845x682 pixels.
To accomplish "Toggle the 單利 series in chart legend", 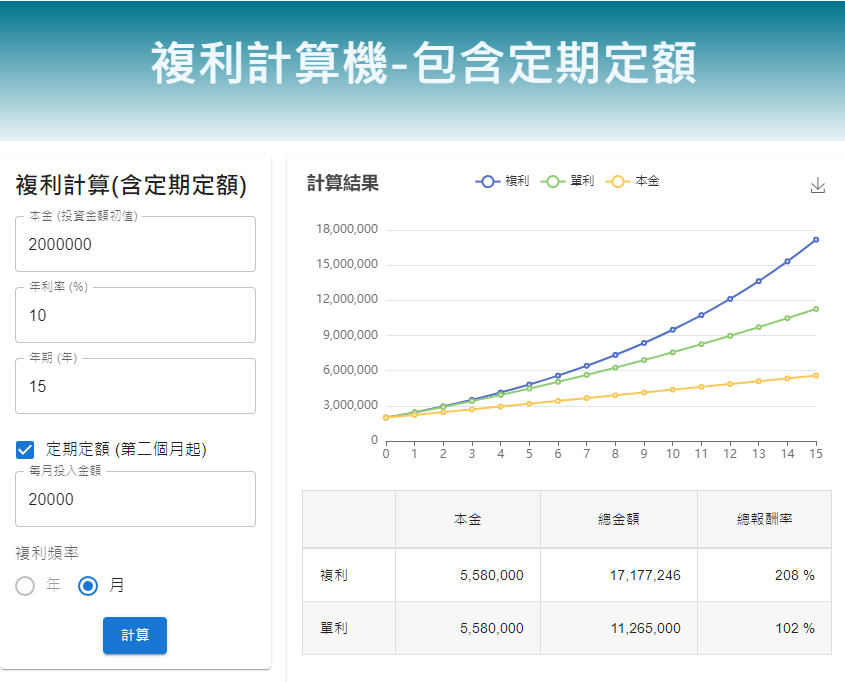I will pyautogui.click(x=568, y=181).
